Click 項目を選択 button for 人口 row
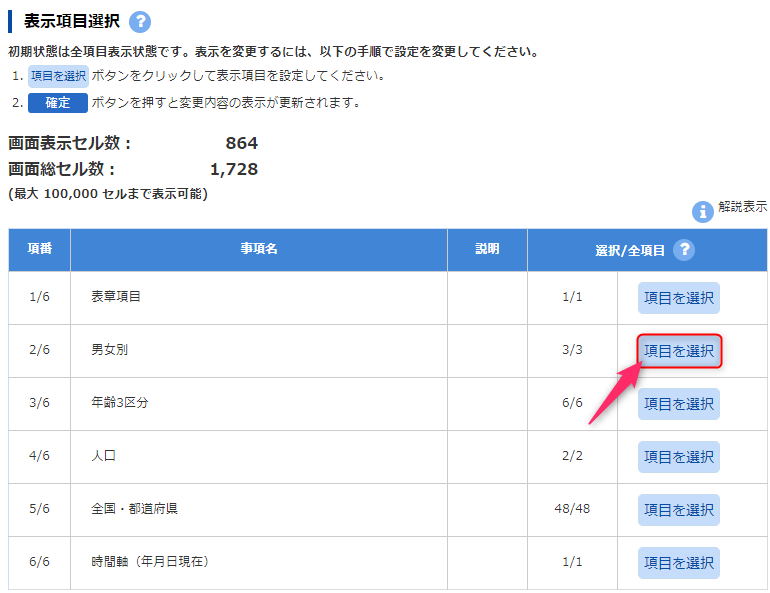770x593 pixels. tap(679, 457)
